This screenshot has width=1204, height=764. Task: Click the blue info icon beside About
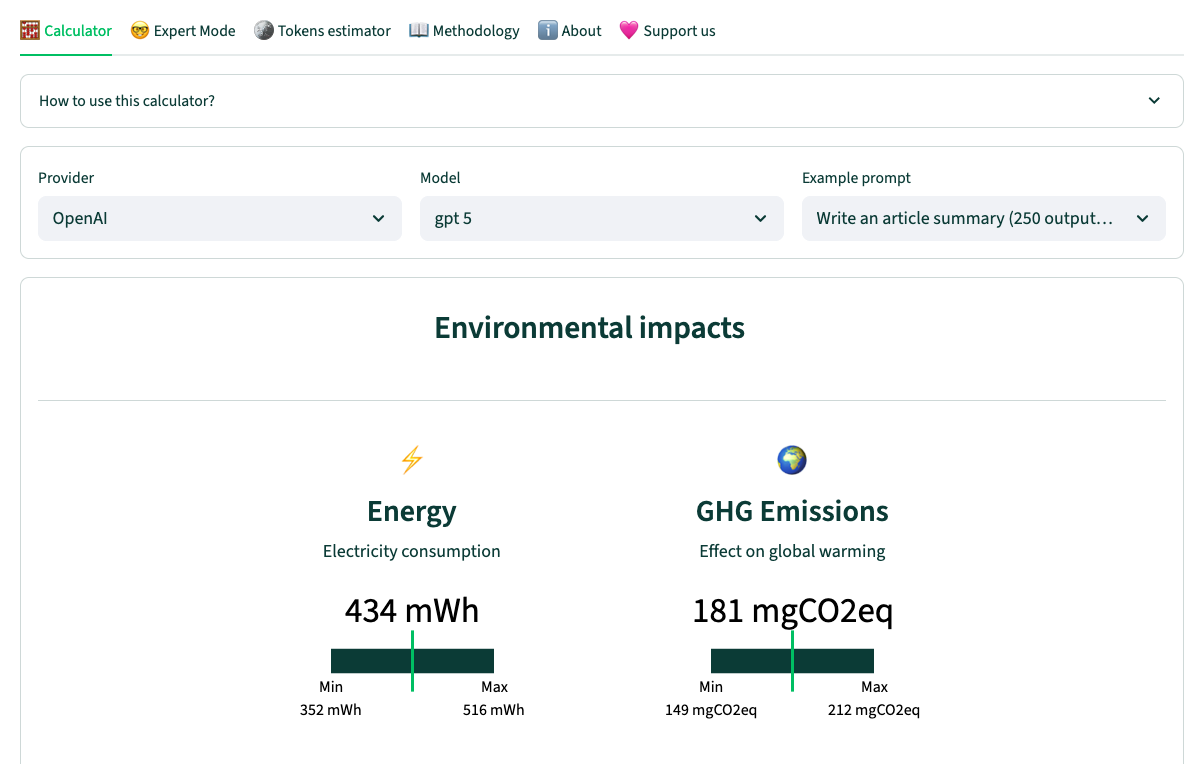[x=548, y=31]
